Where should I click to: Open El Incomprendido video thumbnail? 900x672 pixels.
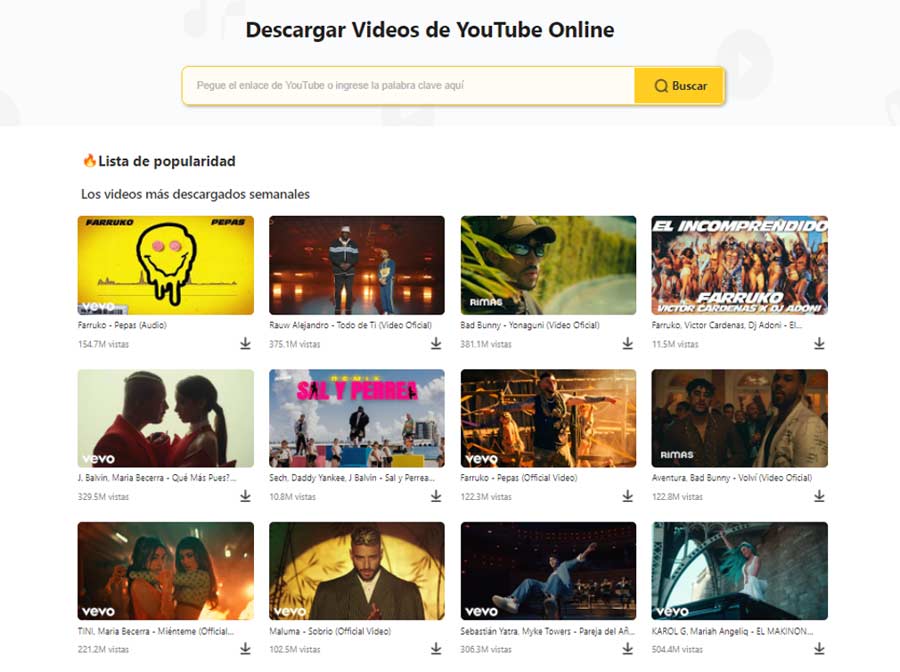(740, 265)
